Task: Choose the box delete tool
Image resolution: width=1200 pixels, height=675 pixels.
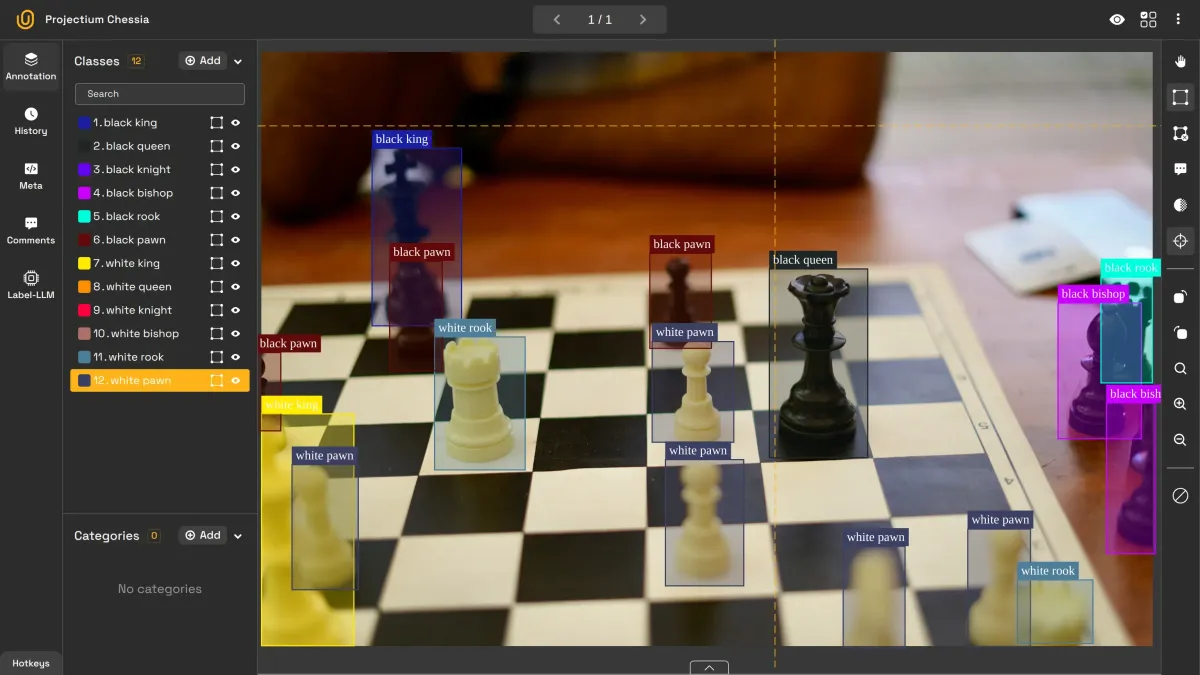Action: click(x=1180, y=133)
